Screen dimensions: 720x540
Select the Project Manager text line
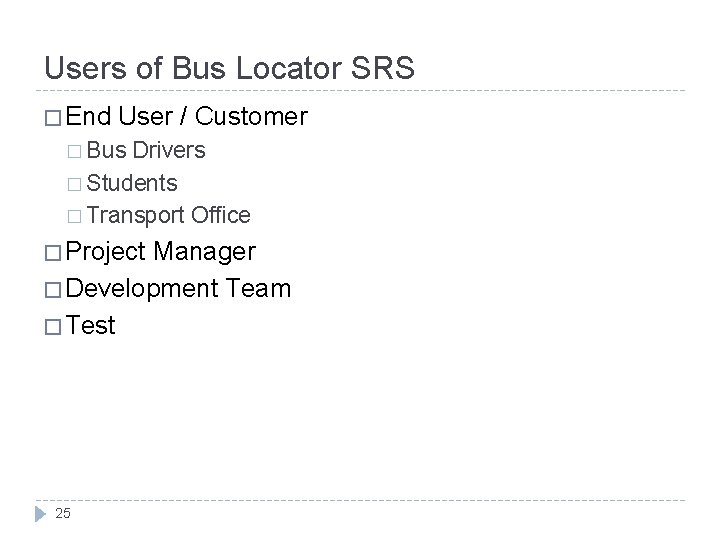[162, 251]
